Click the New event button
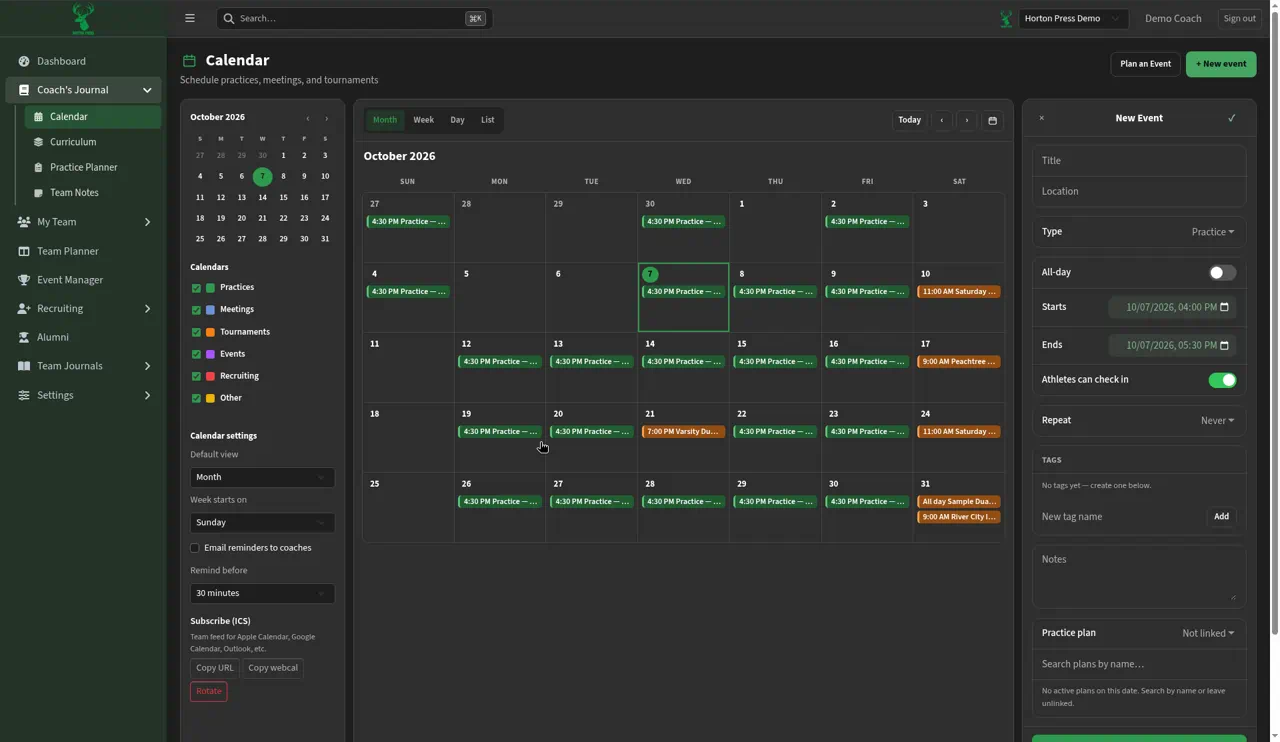The height and width of the screenshot is (742, 1280). [x=1221, y=64]
